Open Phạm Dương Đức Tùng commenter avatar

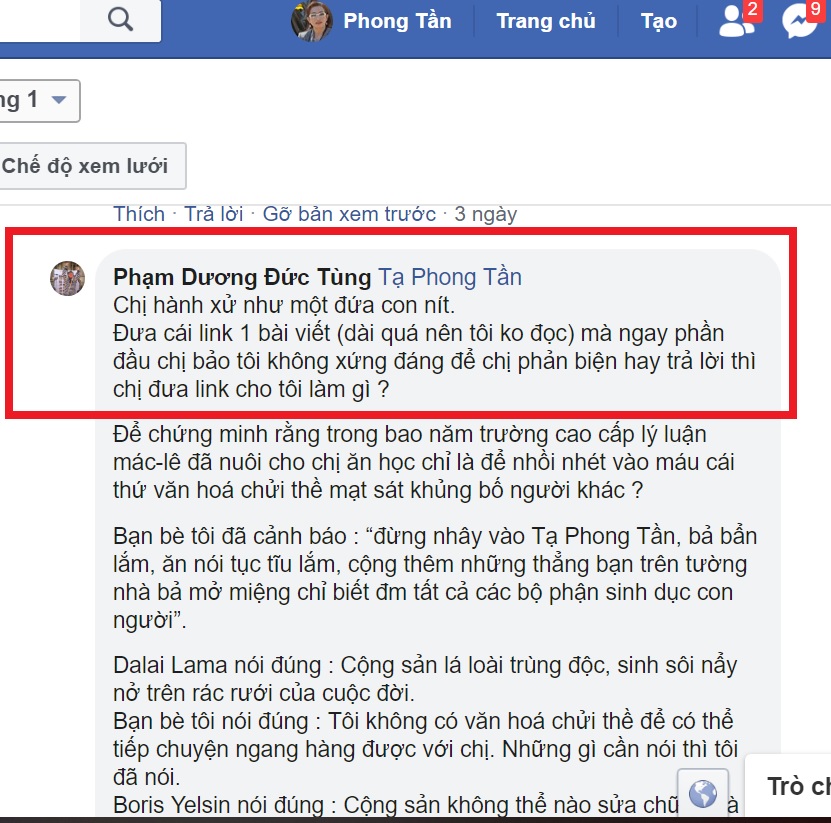(x=67, y=278)
